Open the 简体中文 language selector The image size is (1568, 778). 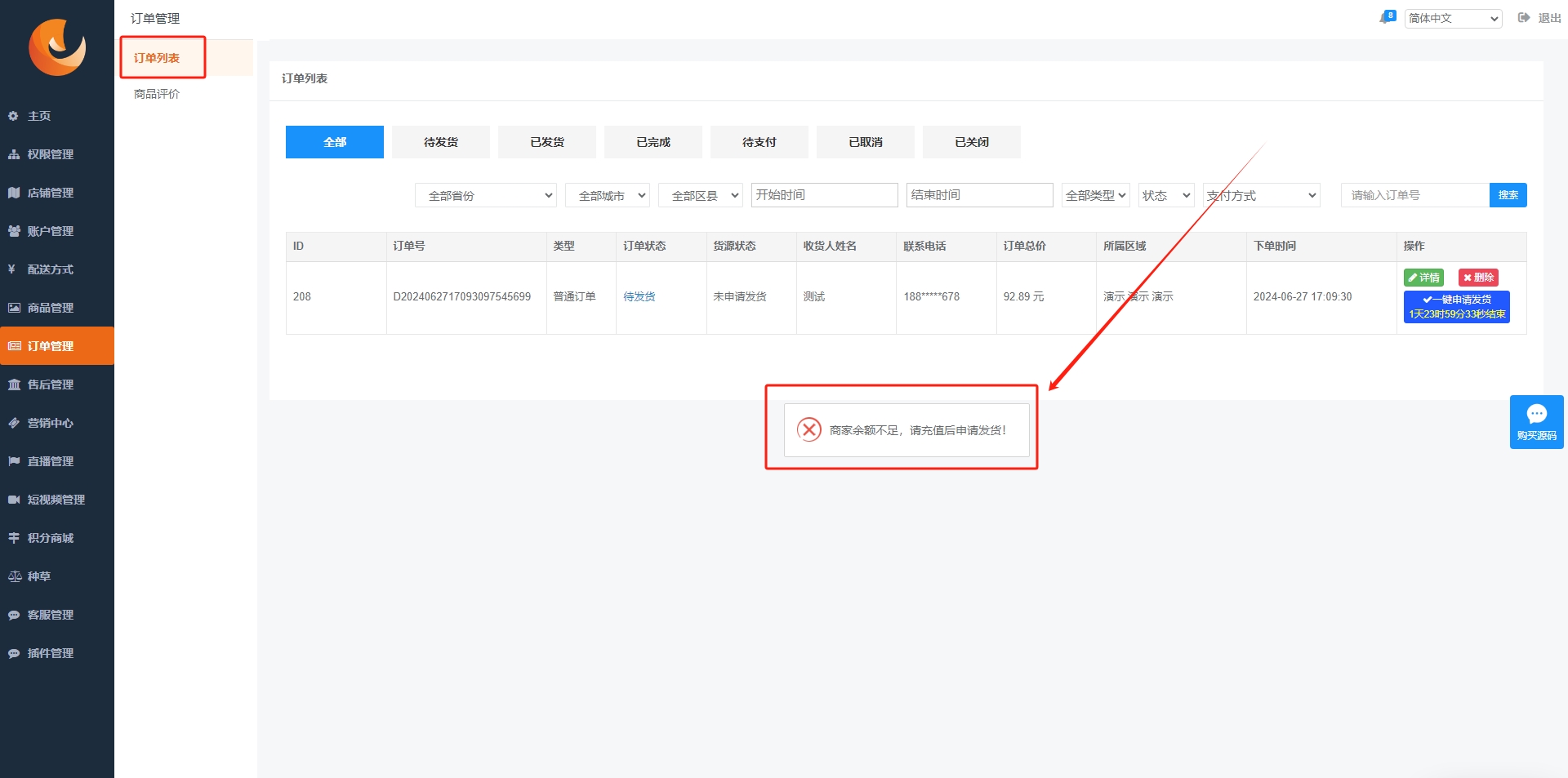tap(1454, 18)
